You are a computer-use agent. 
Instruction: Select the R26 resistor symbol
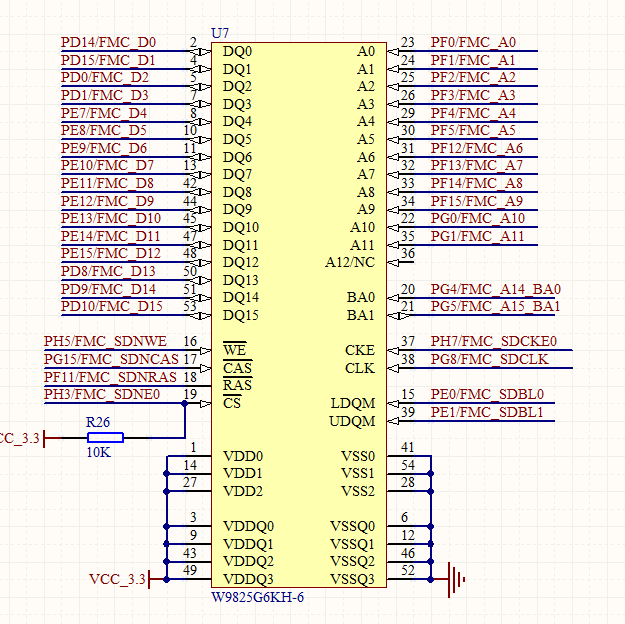point(105,438)
